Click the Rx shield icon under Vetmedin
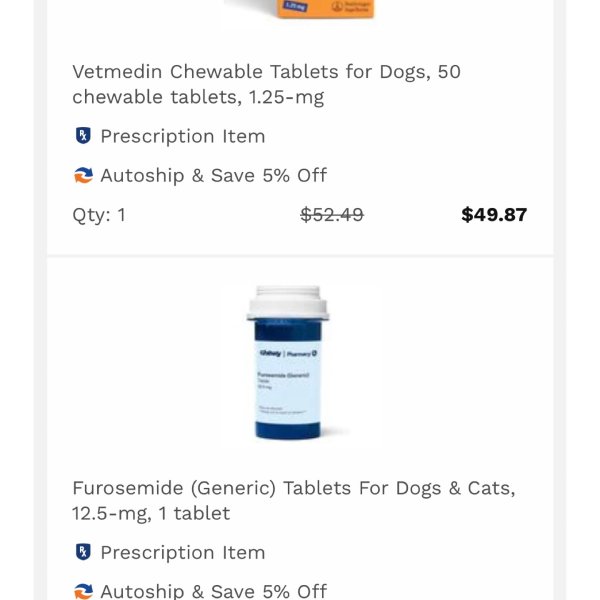This screenshot has height=600, width=600. tap(83, 136)
